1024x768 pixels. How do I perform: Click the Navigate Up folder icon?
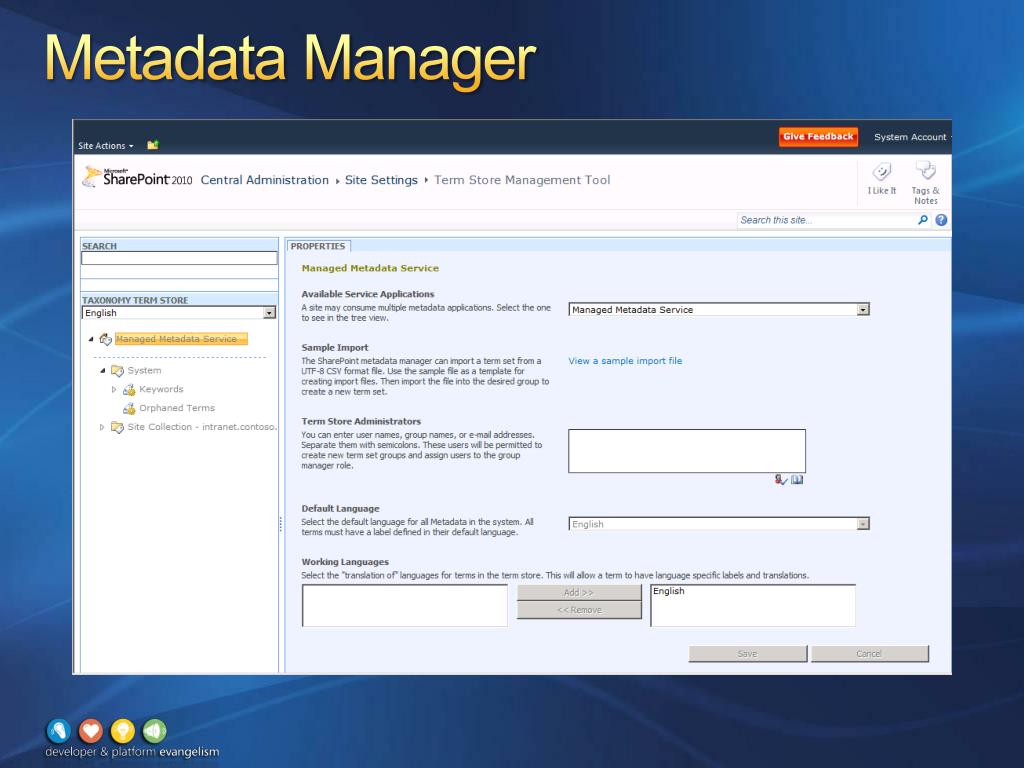pyautogui.click(x=153, y=145)
